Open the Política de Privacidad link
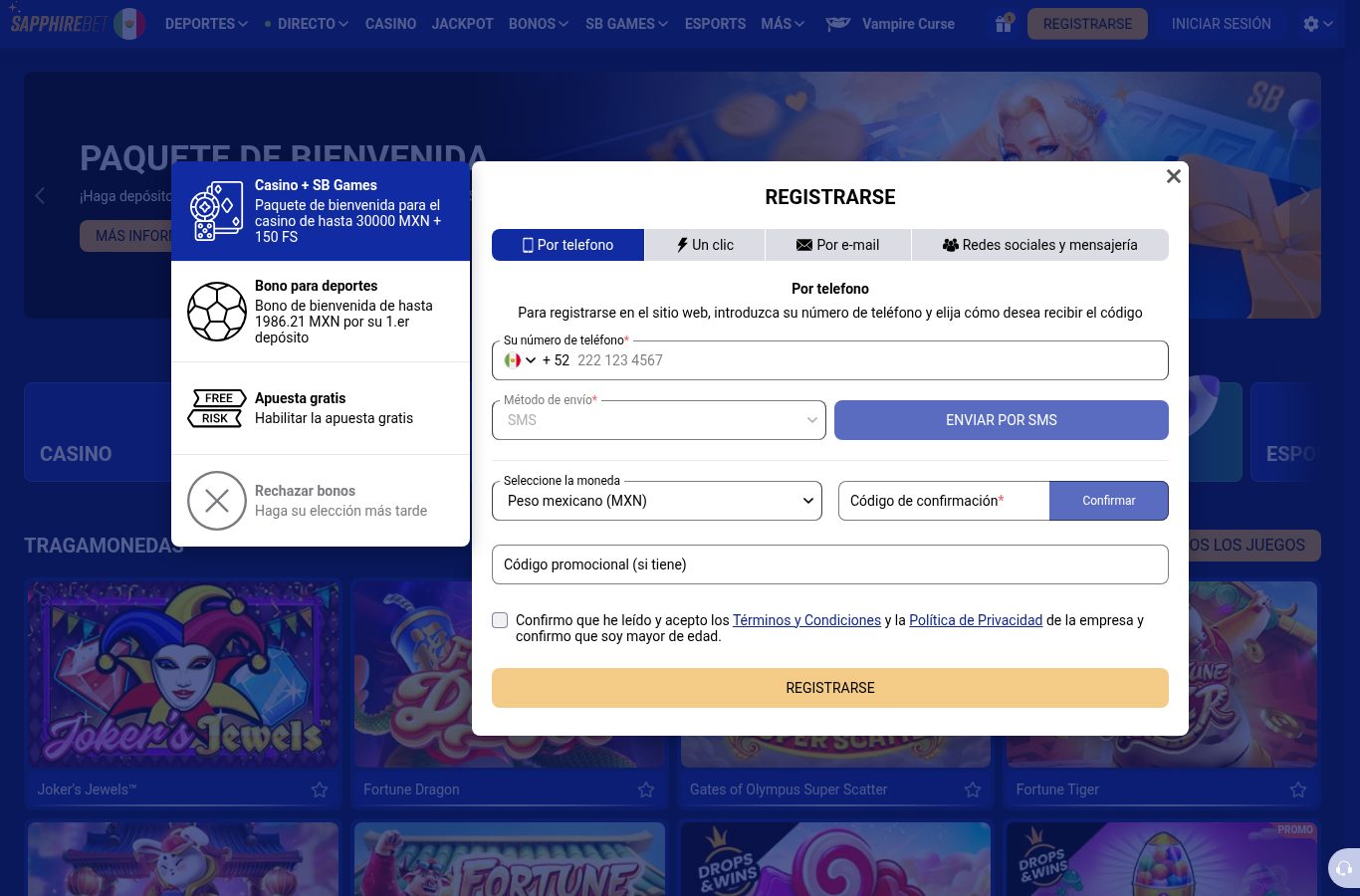 (x=976, y=620)
